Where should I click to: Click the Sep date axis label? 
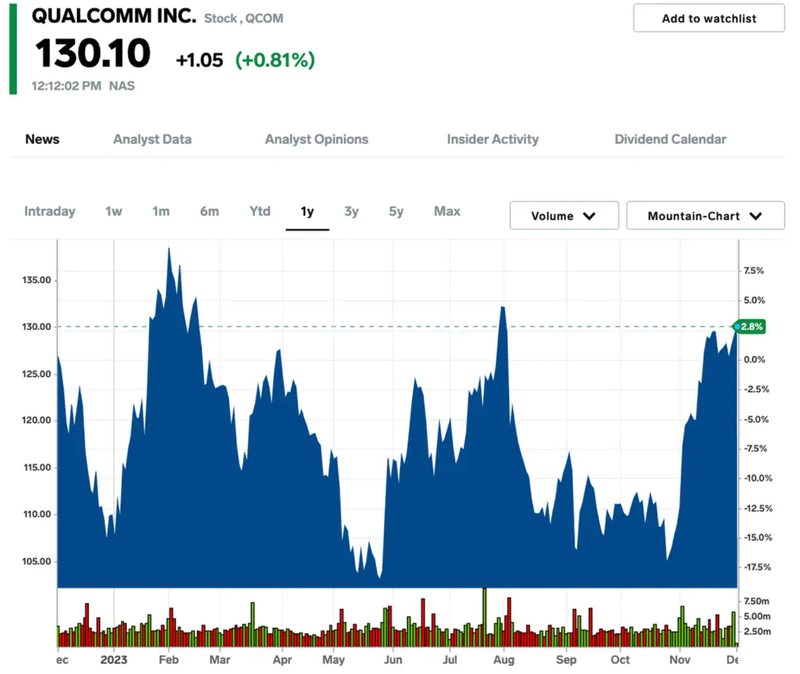click(x=566, y=660)
